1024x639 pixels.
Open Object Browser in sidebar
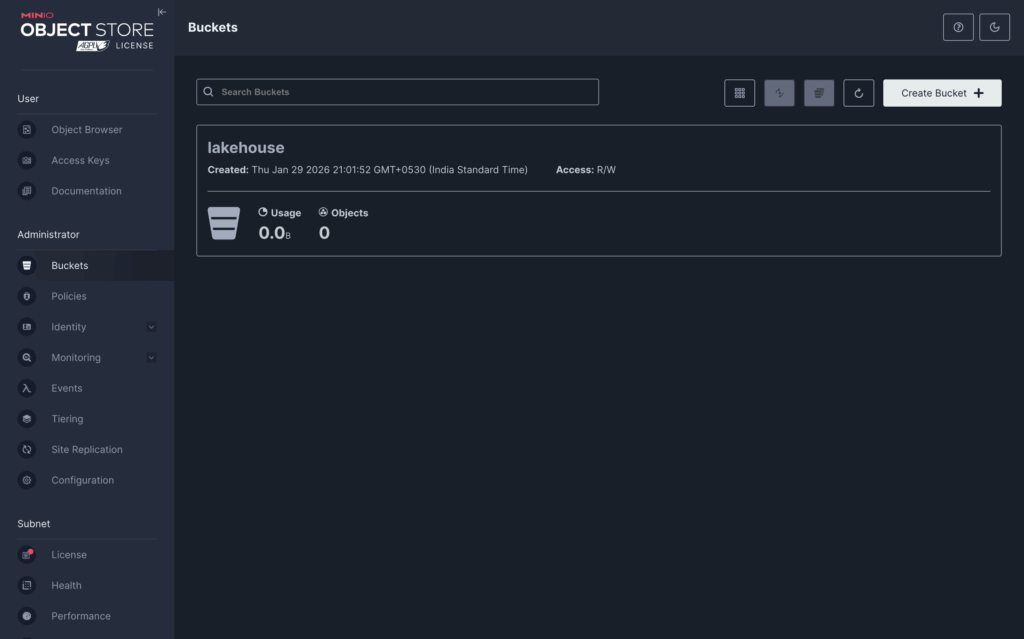pos(87,130)
